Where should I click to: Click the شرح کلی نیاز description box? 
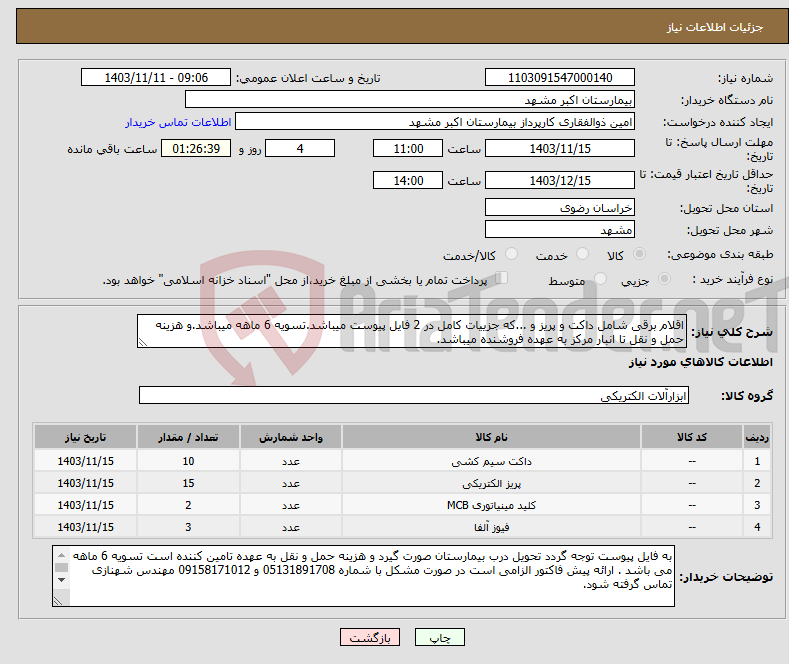click(412, 331)
